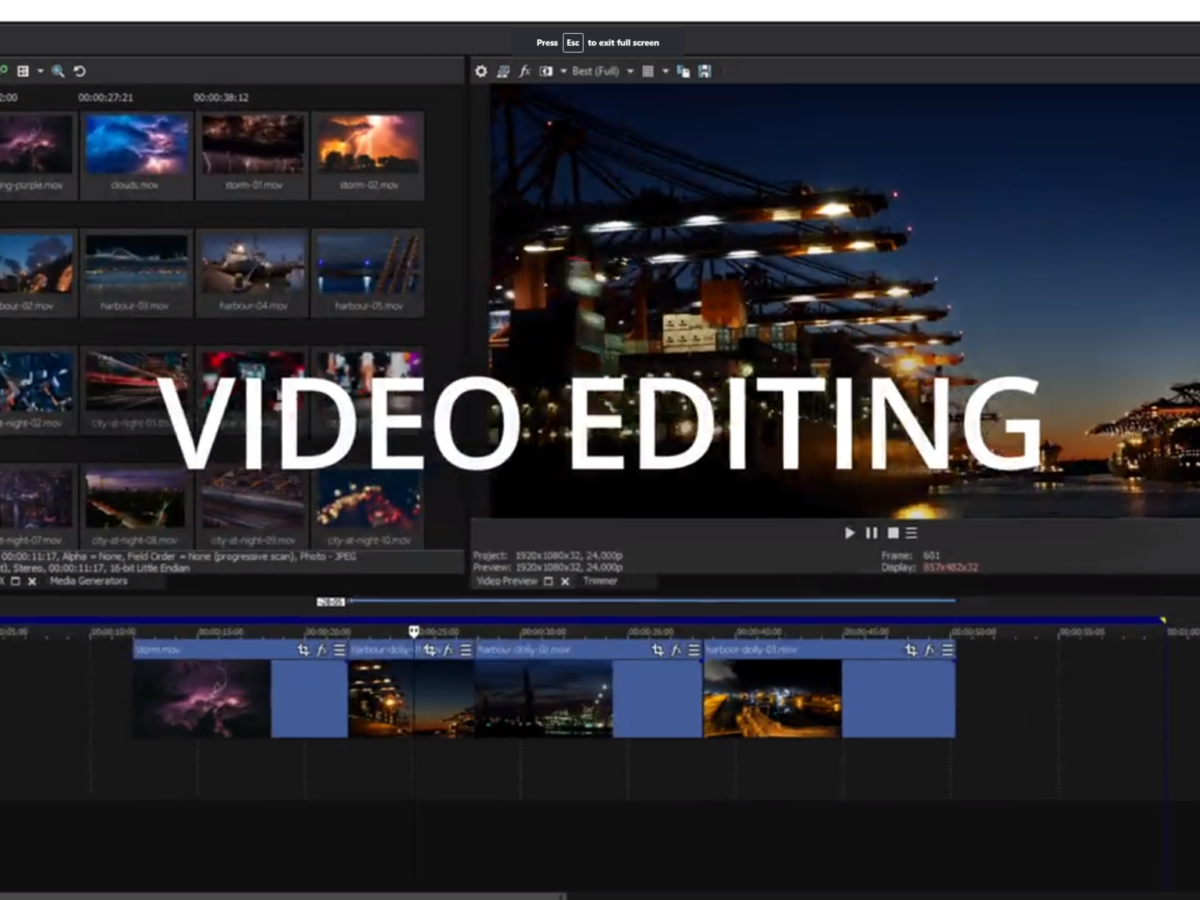Save preview snapshot to file
Image resolution: width=1200 pixels, height=900 pixels.
(x=705, y=71)
